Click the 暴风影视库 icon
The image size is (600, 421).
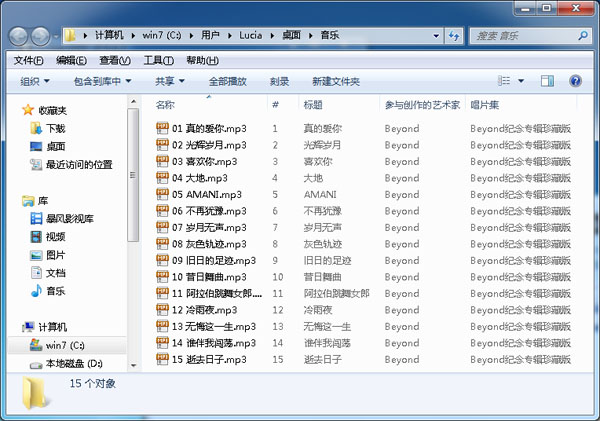[x=36, y=219]
